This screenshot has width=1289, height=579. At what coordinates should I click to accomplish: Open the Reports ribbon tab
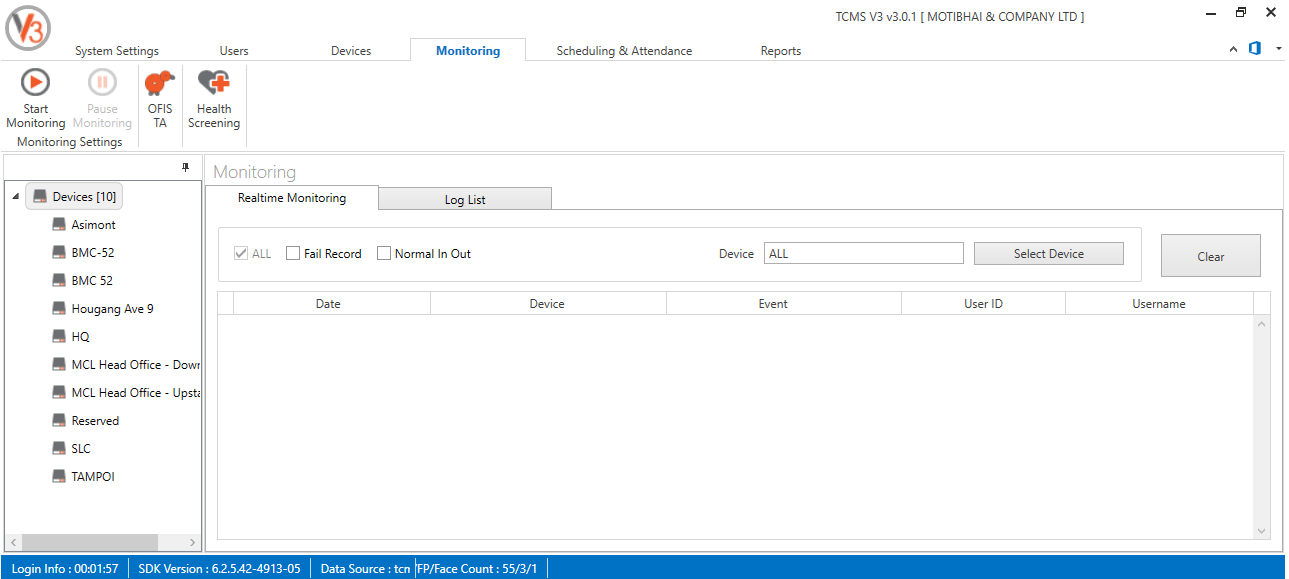[x=781, y=51]
